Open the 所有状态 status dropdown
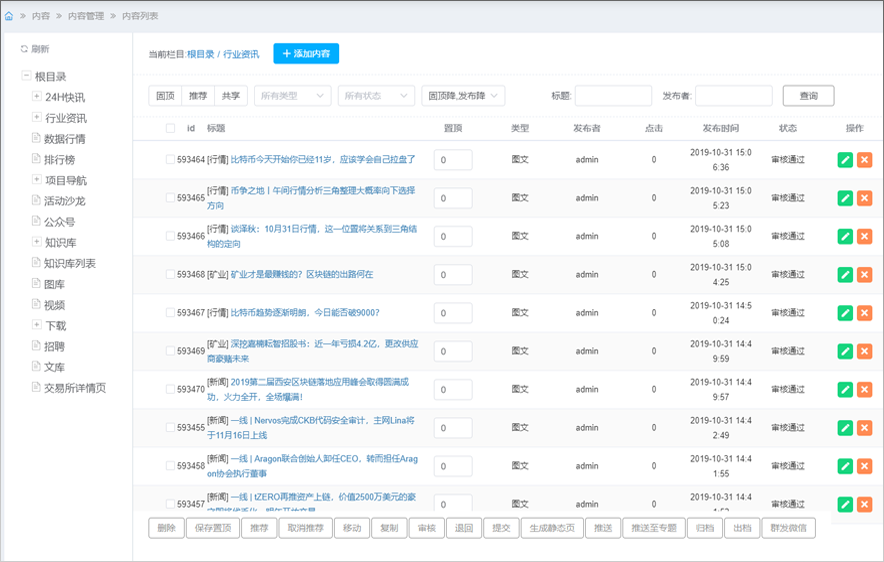884x562 pixels. (x=376, y=96)
